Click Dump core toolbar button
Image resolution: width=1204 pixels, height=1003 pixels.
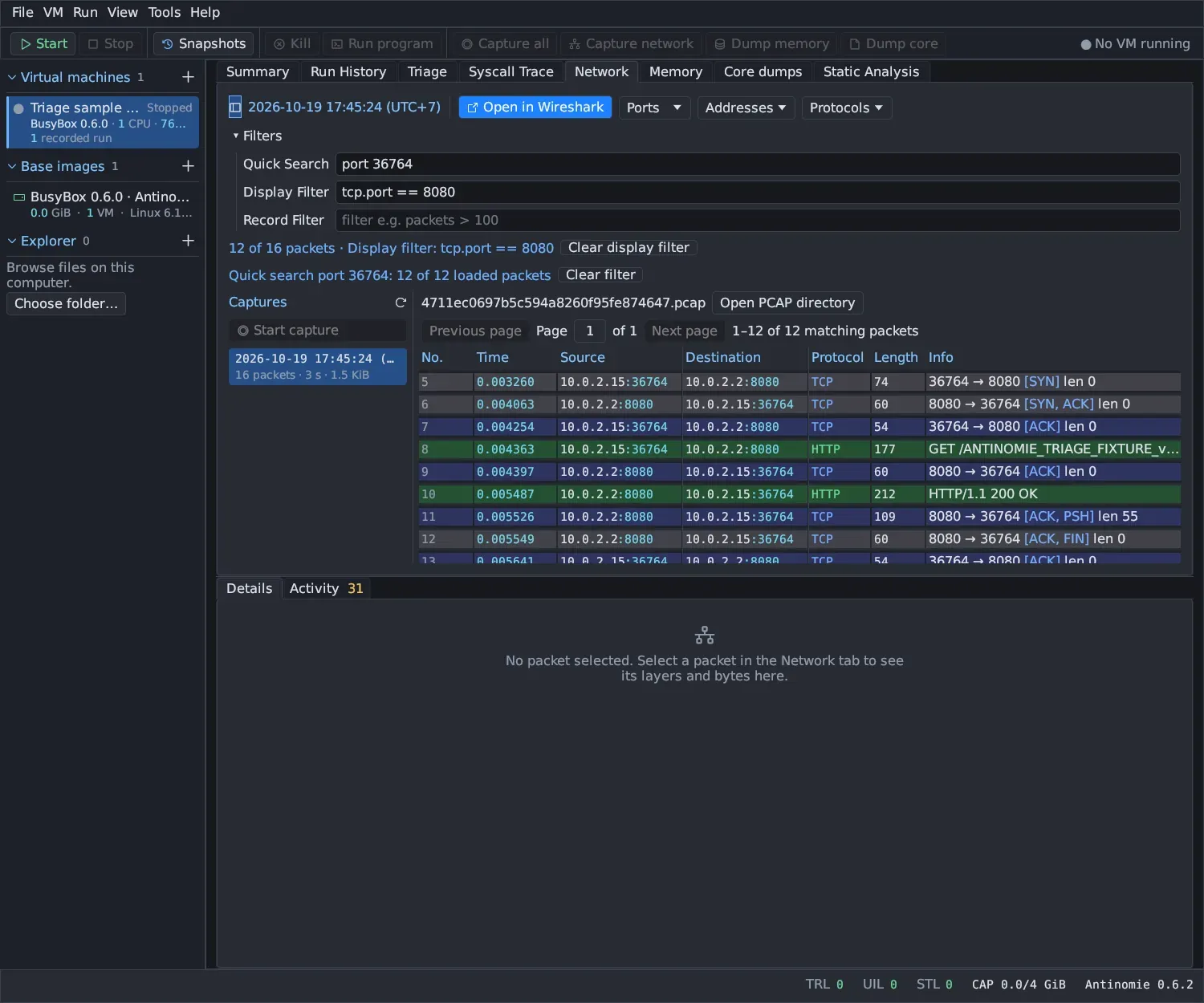[893, 43]
